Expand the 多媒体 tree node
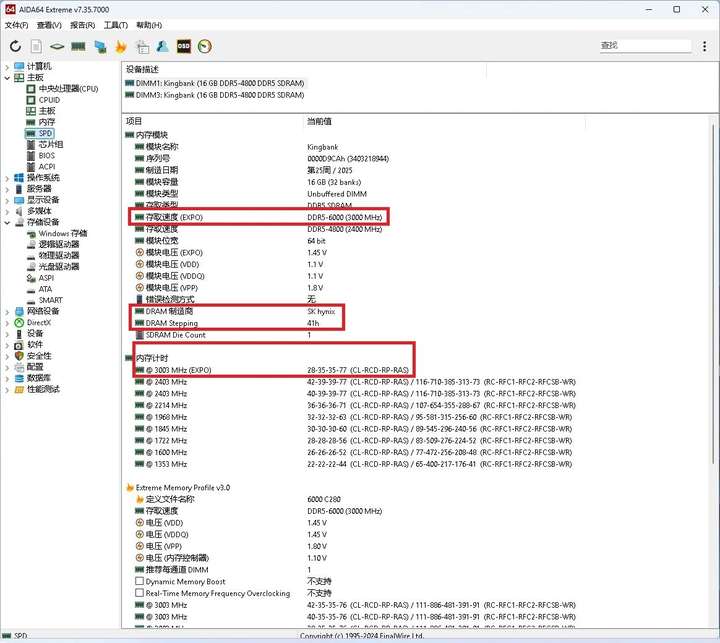This screenshot has height=643, width=720. click(x=7, y=211)
